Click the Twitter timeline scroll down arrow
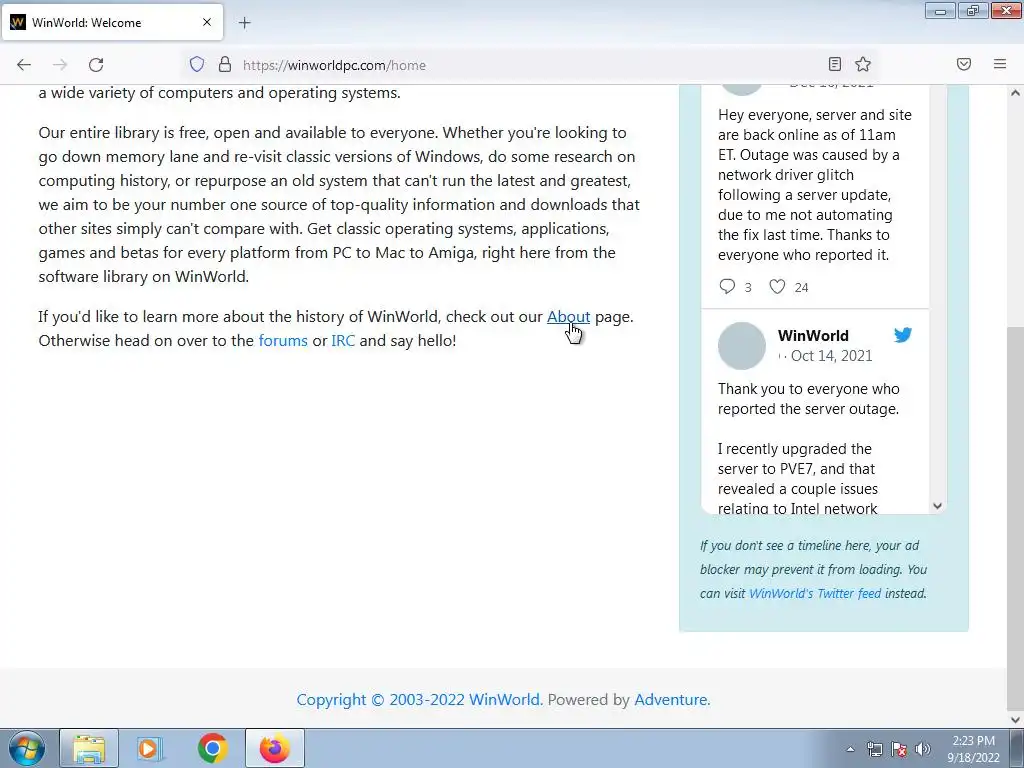The image size is (1024, 768). (x=937, y=506)
